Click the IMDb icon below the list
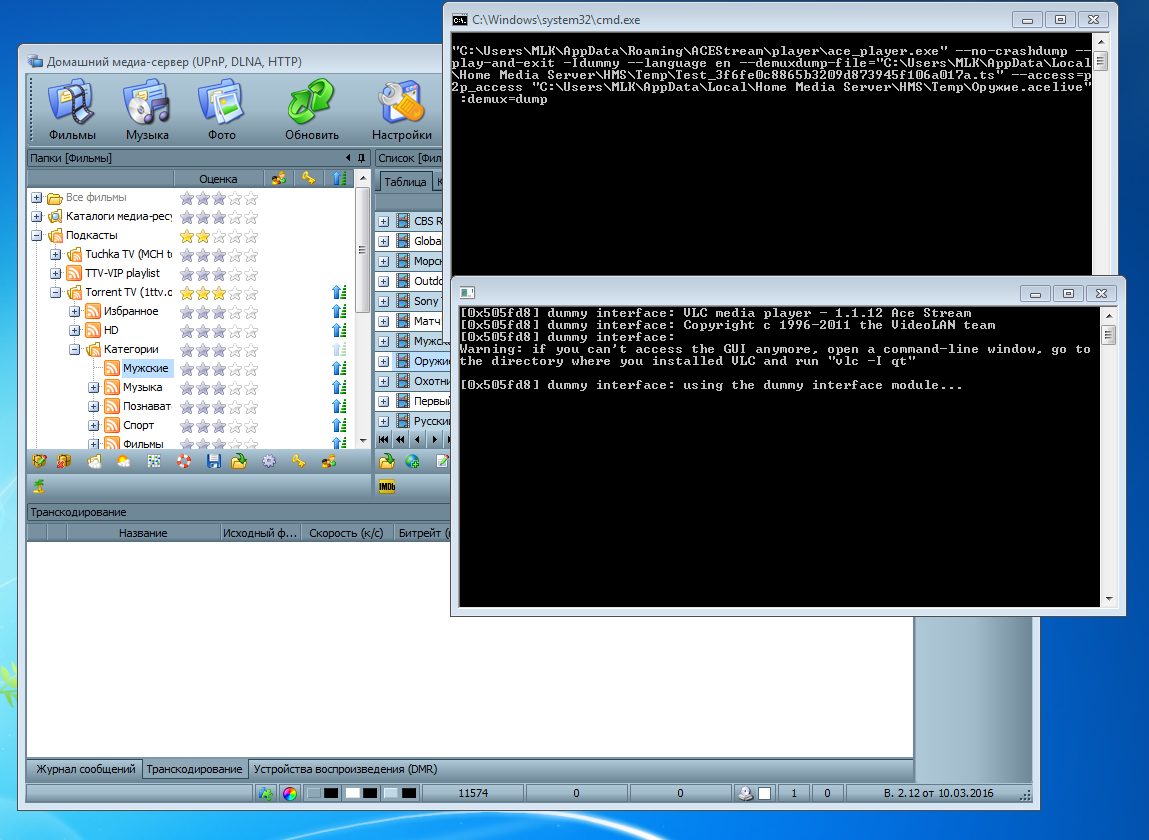This screenshot has width=1149, height=840. coord(387,487)
